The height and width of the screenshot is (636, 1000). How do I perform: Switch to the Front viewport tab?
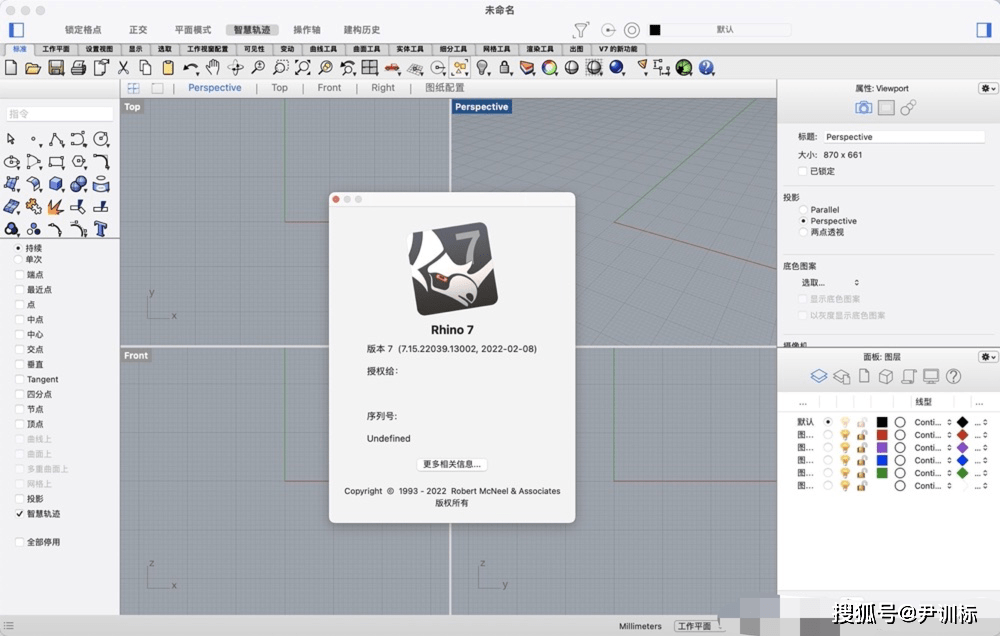click(x=329, y=88)
